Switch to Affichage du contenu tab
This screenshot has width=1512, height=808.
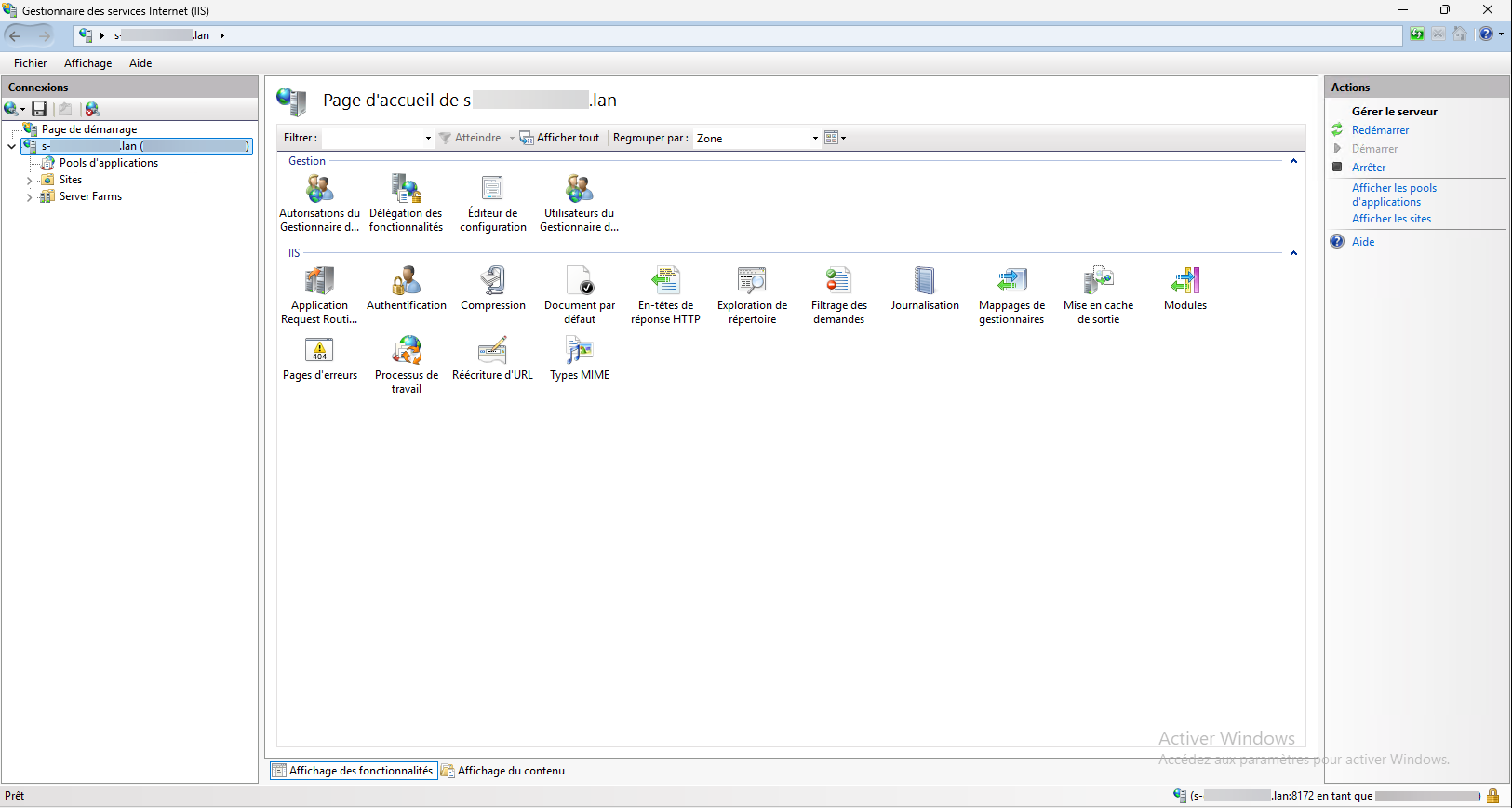point(502,771)
